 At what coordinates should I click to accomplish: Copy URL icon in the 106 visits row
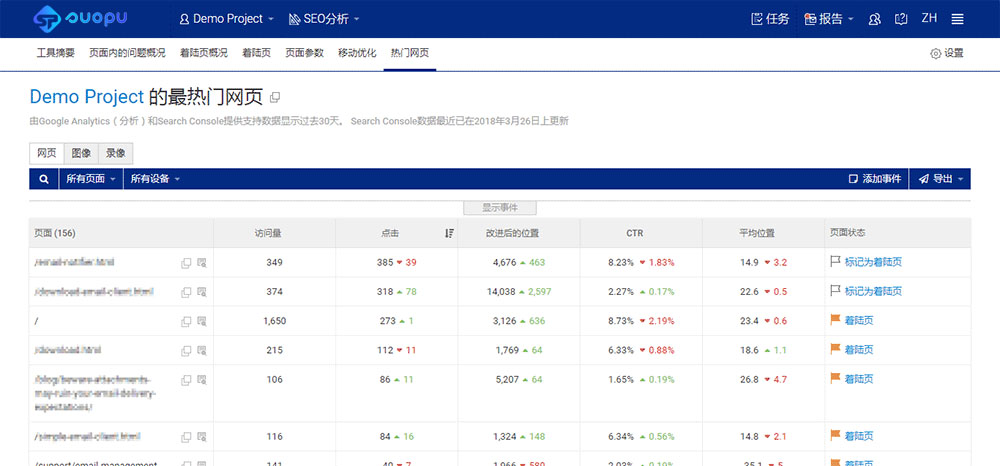tap(186, 380)
